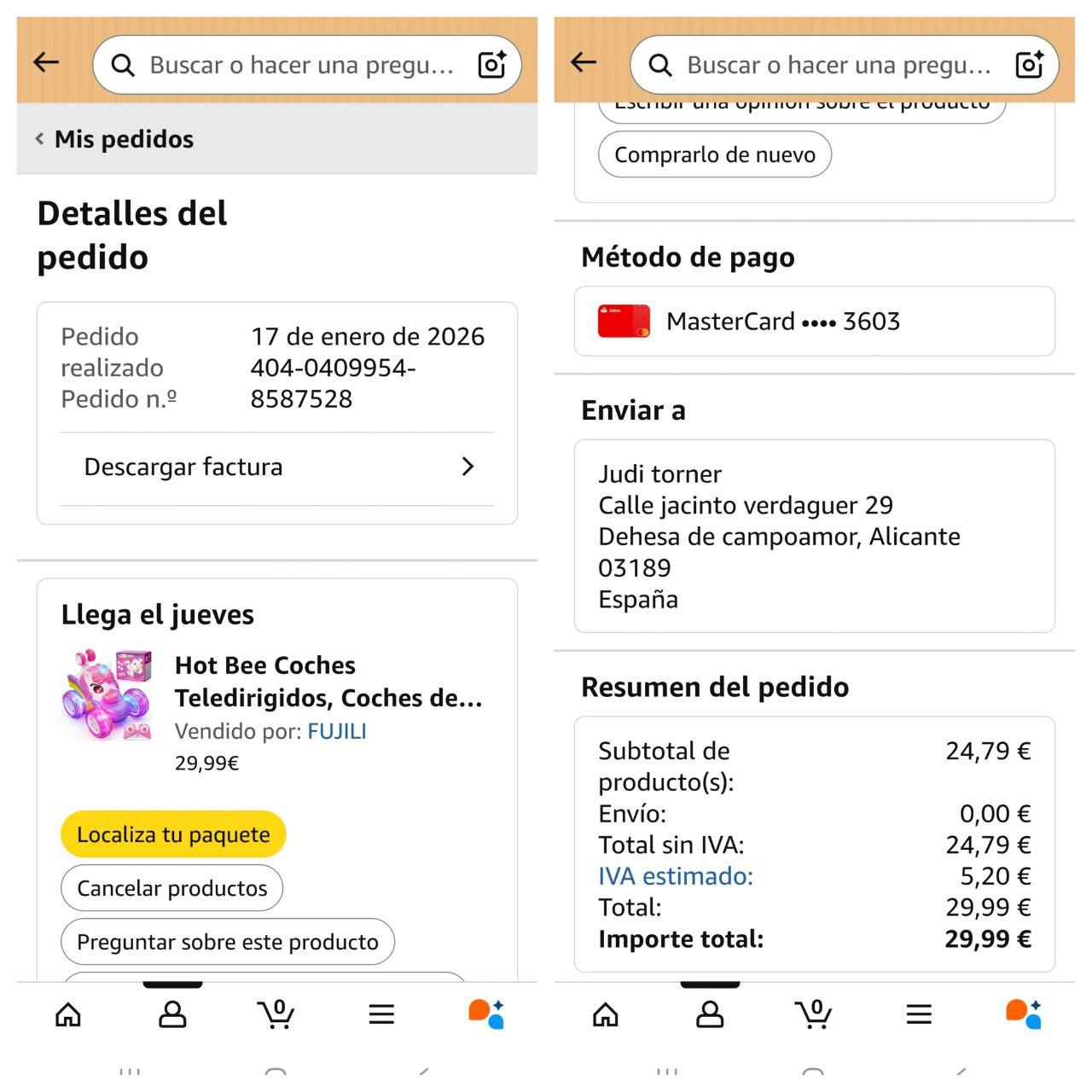1092x1092 pixels.
Task: Tap home icon in right bottom bar
Action: click(x=606, y=1014)
